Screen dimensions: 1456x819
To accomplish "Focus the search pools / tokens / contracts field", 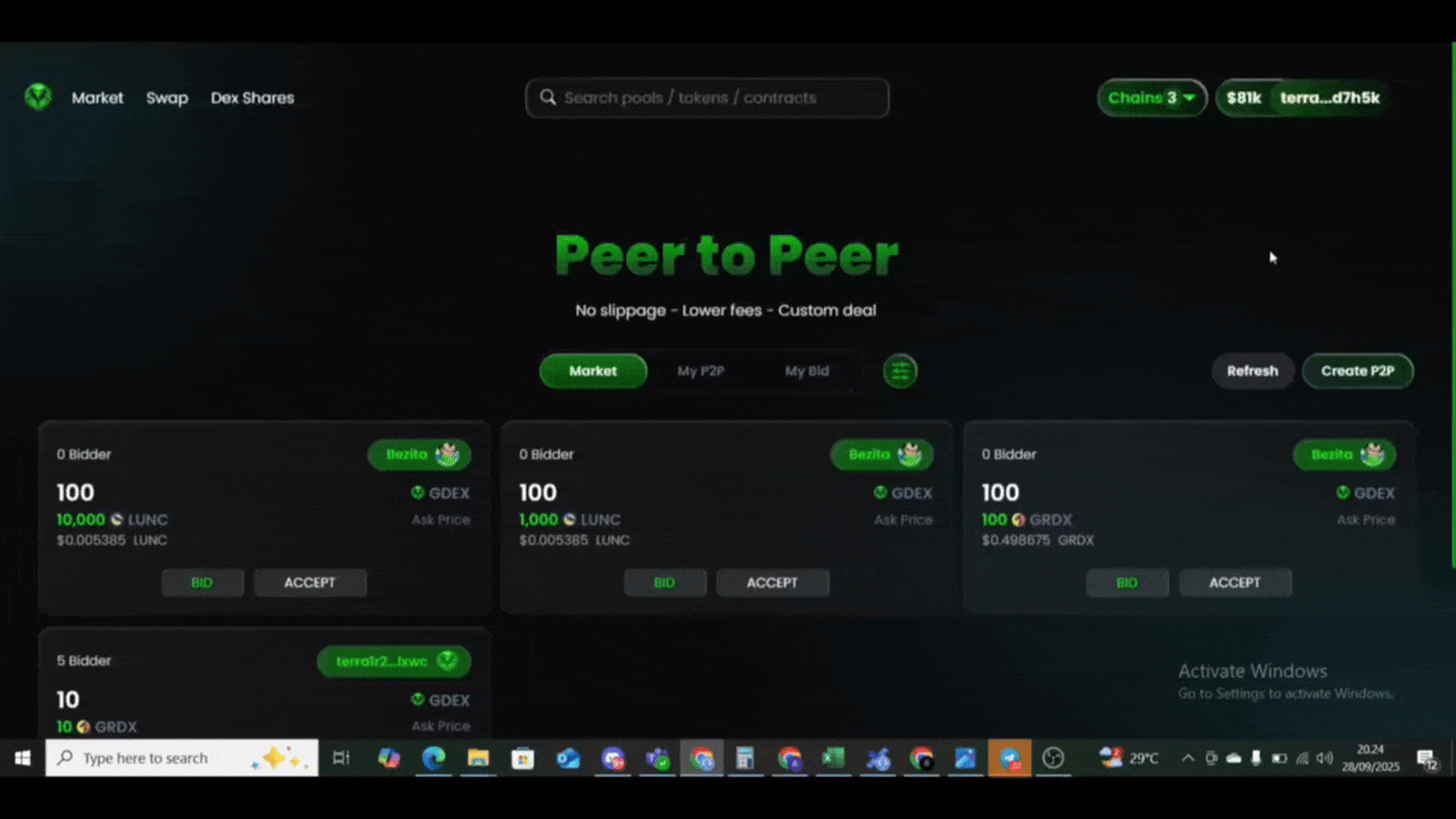I will click(x=719, y=97).
